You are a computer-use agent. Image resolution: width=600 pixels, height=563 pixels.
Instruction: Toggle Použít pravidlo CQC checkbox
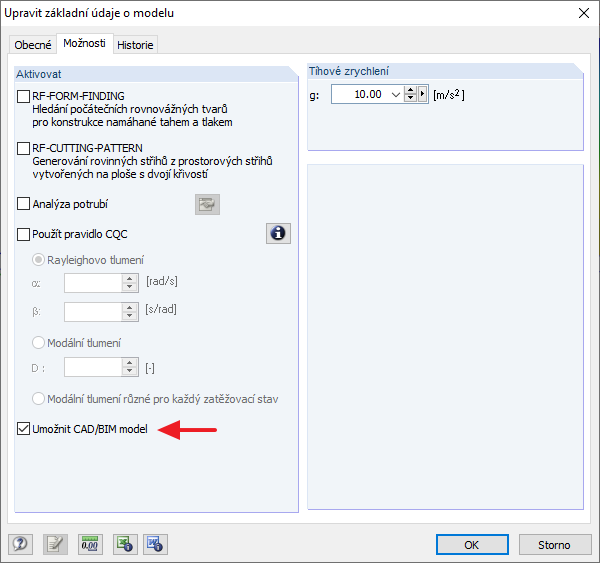tap(23, 234)
